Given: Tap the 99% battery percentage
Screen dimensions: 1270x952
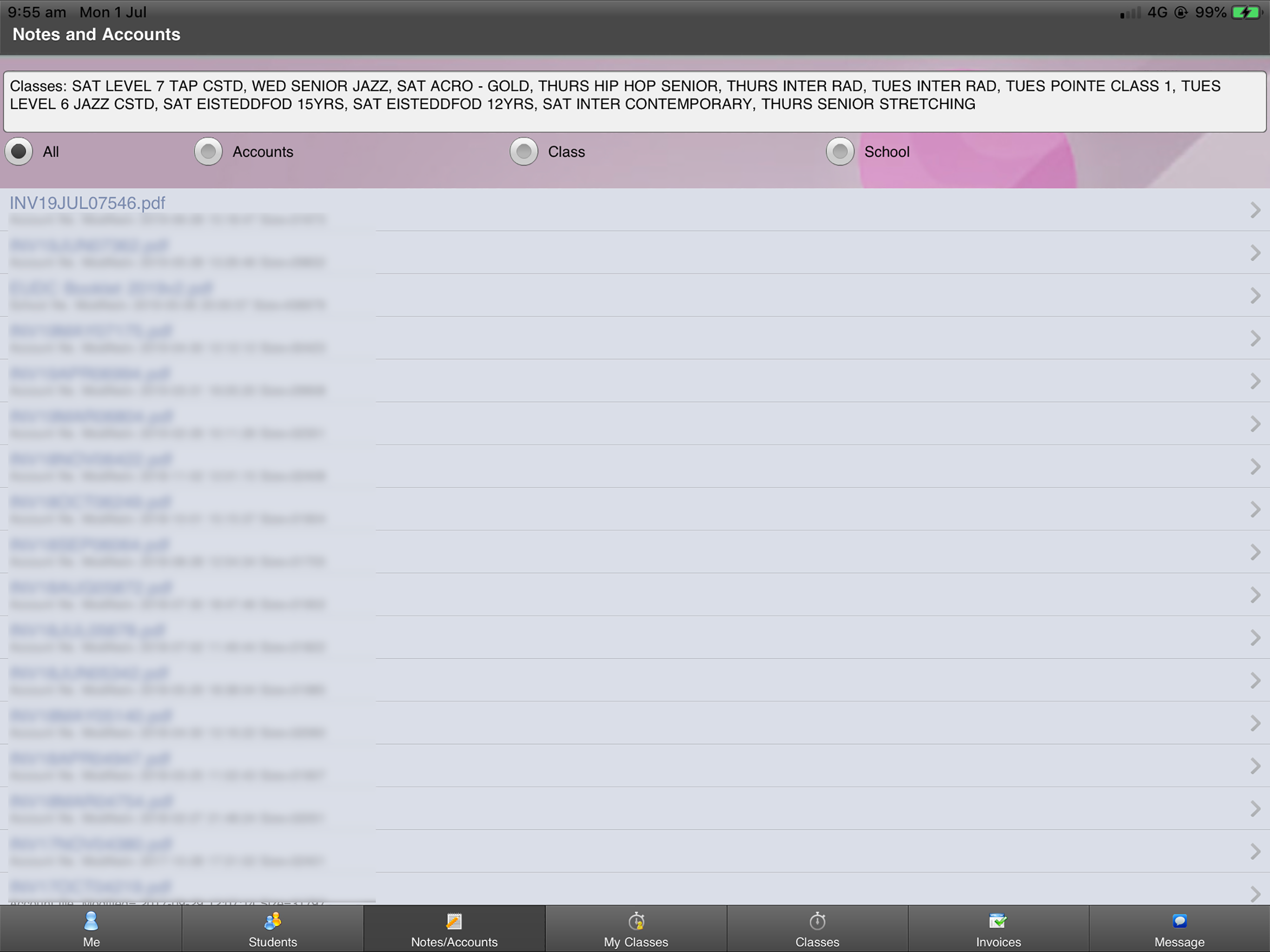Looking at the screenshot, I should (1210, 12).
